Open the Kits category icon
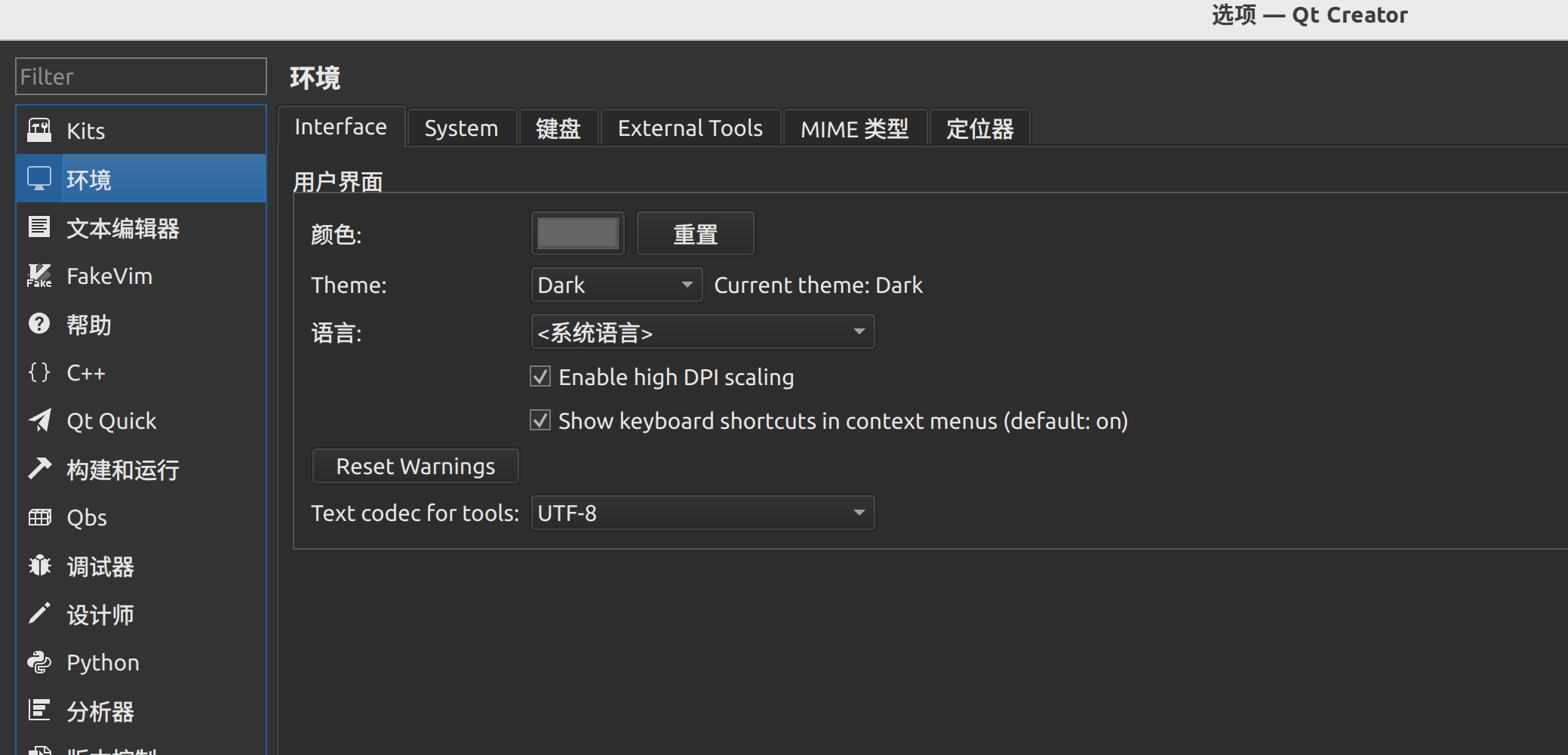This screenshot has height=755, width=1568. pos(39,131)
